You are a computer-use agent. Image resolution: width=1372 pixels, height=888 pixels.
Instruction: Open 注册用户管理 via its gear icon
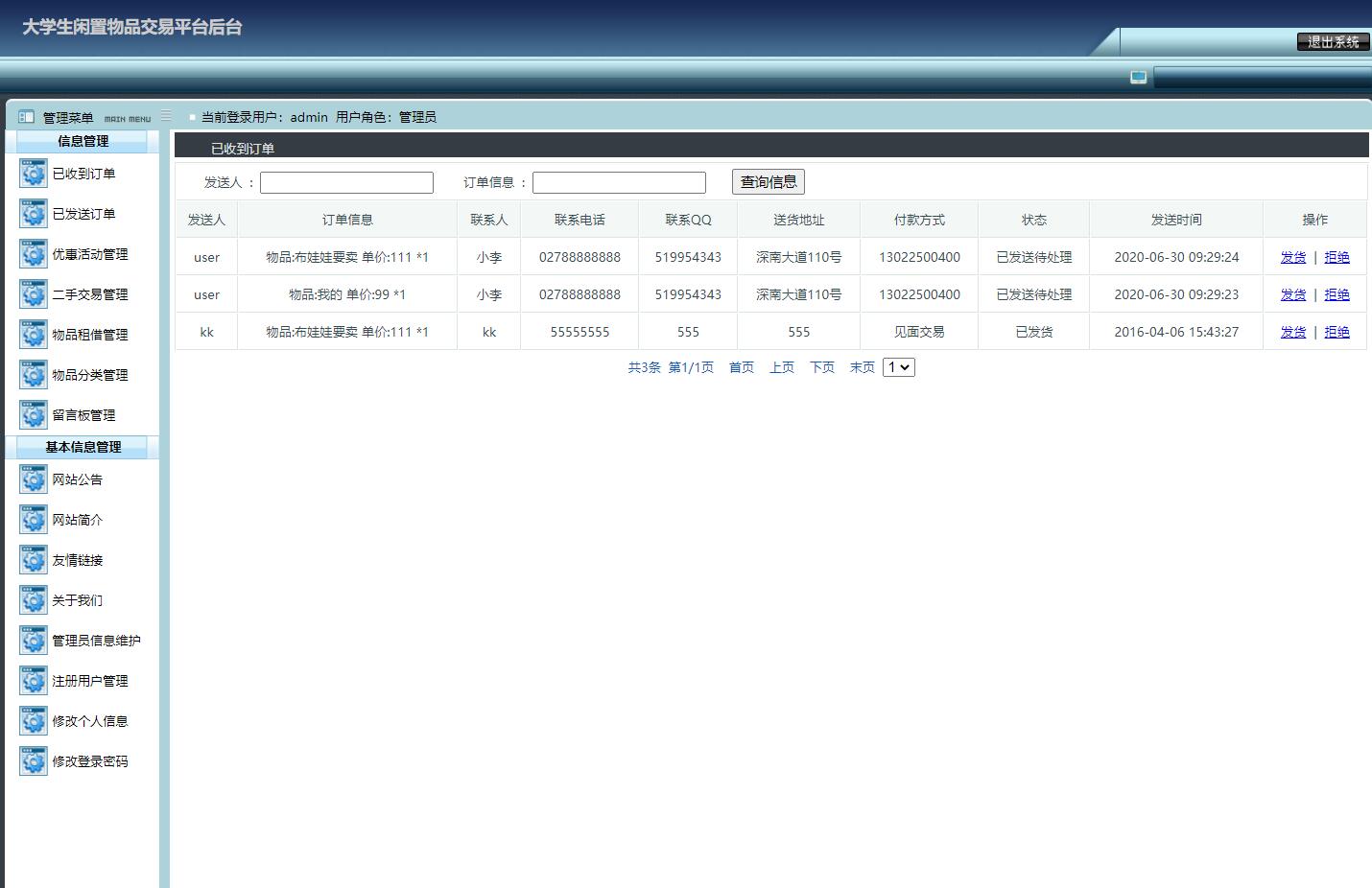(34, 681)
